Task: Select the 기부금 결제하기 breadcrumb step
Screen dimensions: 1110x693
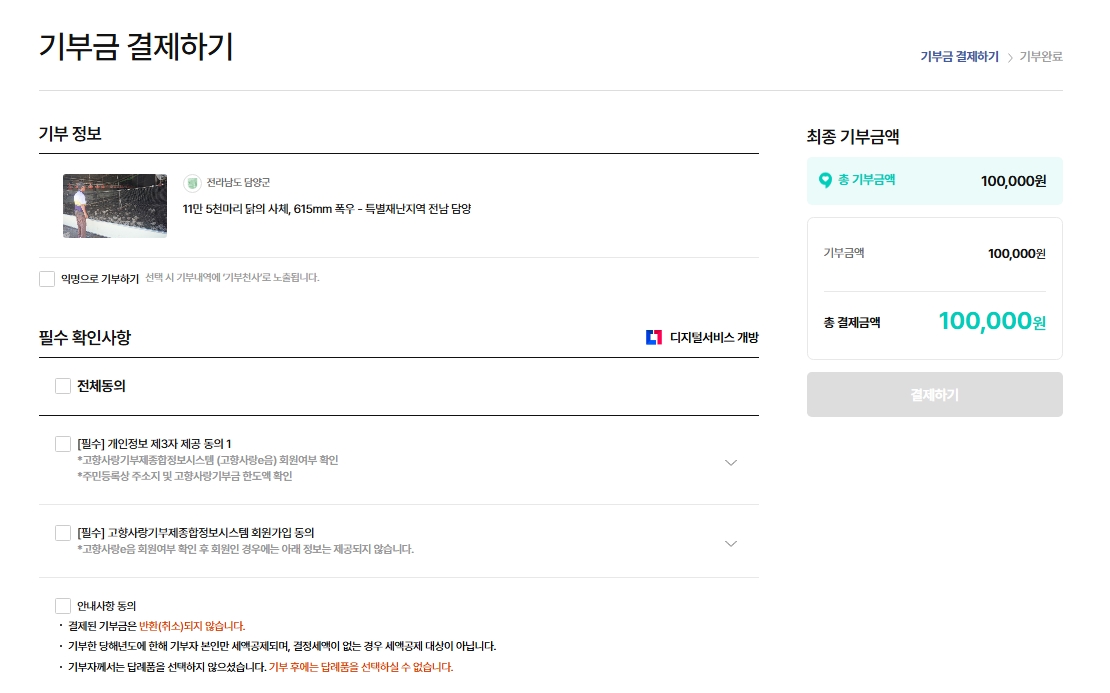Action: click(x=959, y=57)
